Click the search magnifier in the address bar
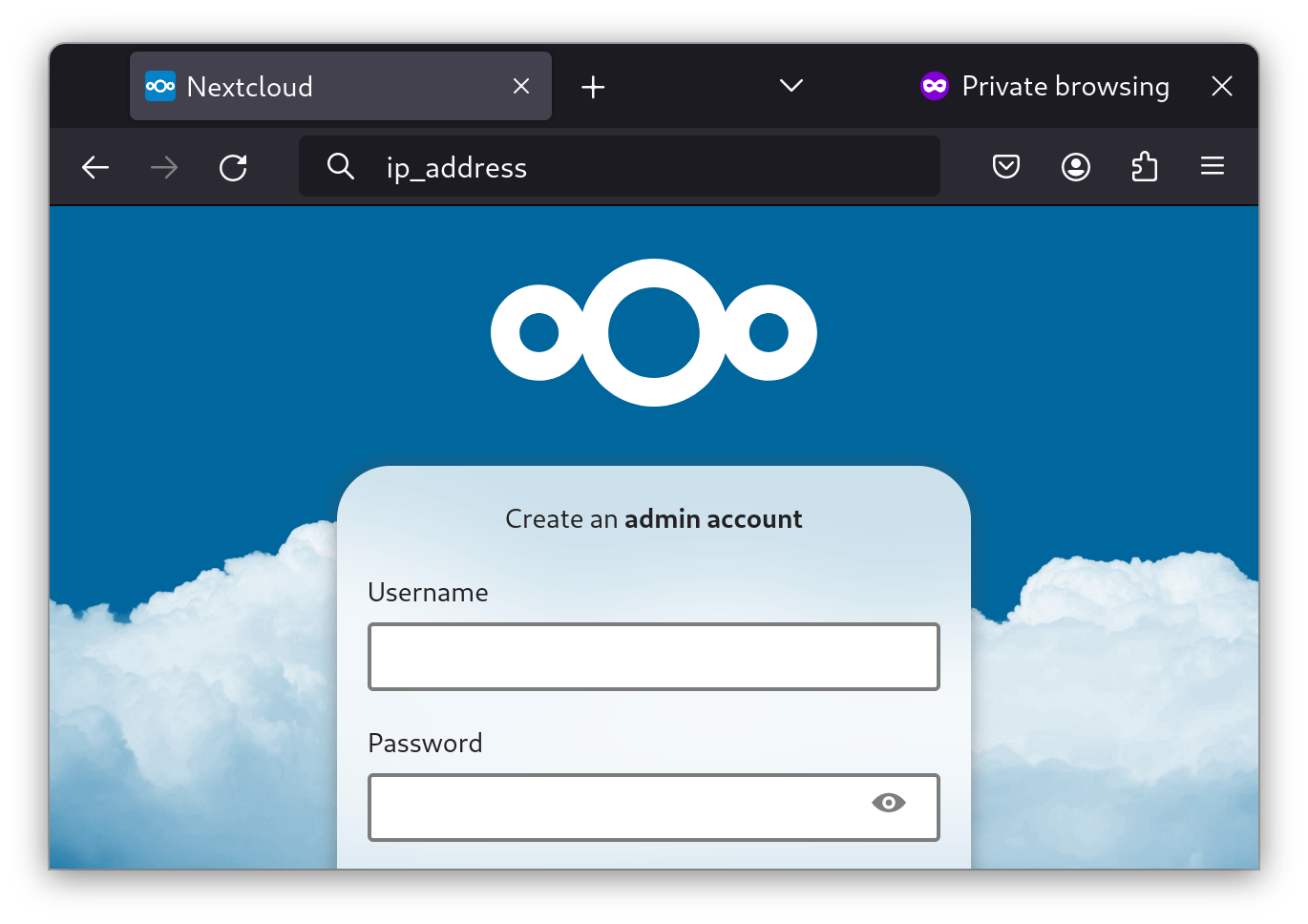Screen dimensions: 1308x924 341,166
